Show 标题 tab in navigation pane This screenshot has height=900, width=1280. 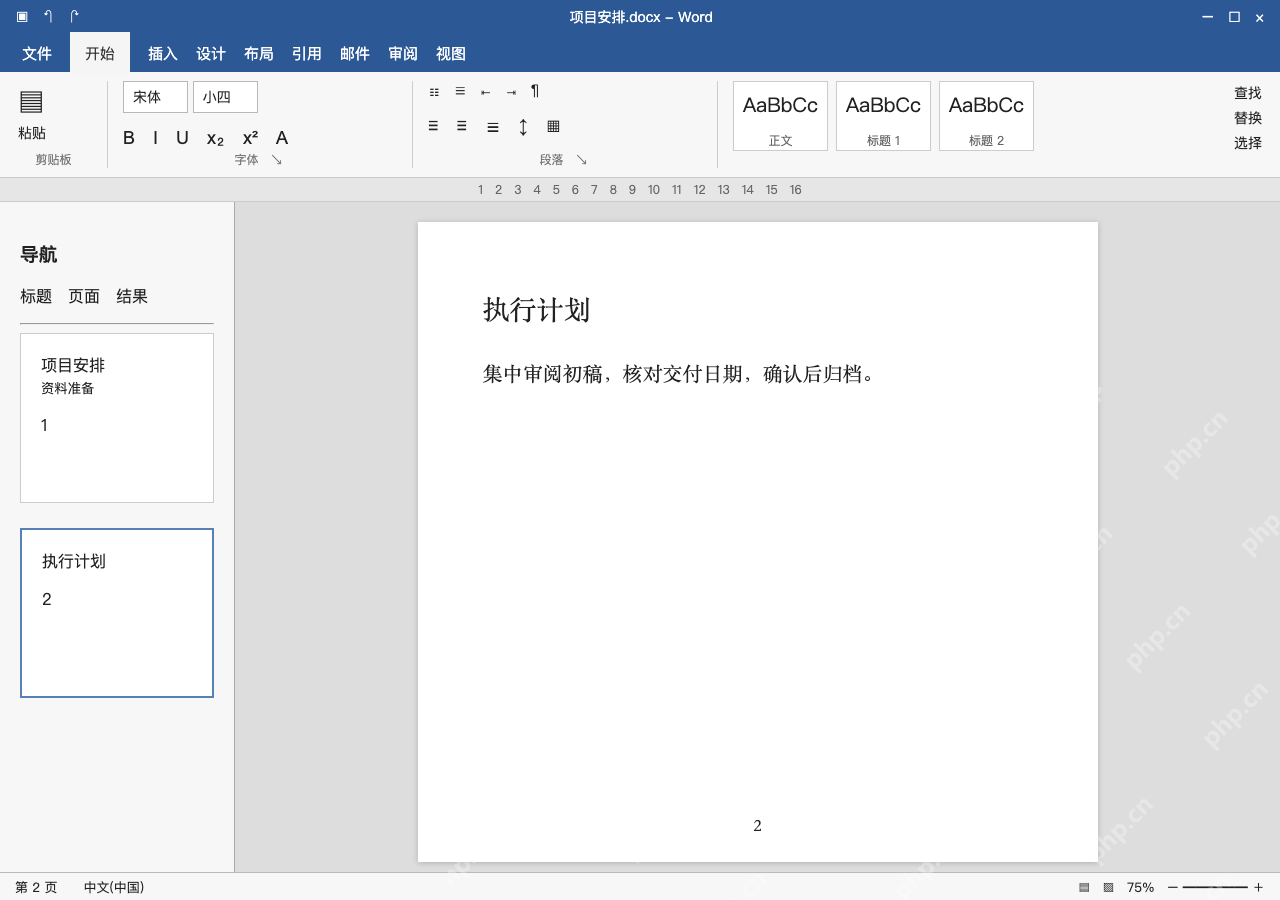36,296
